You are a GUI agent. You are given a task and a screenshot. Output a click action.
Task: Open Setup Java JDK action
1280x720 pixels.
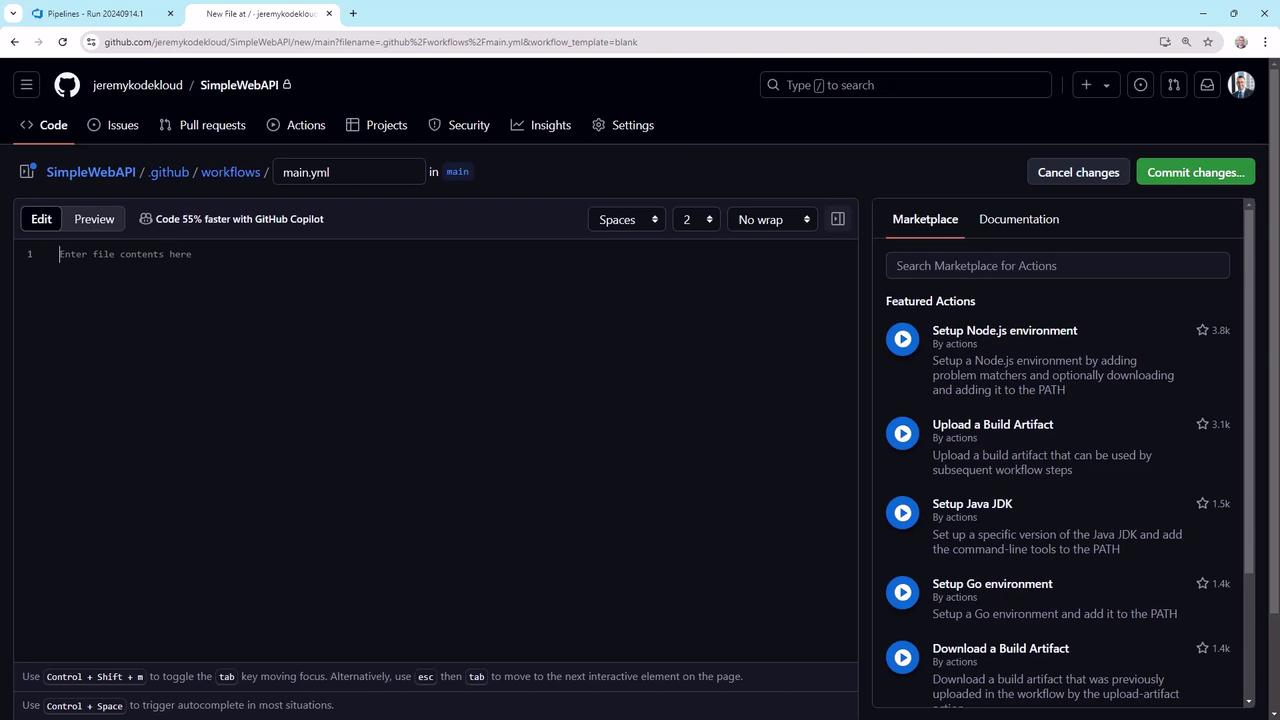[x=973, y=504]
